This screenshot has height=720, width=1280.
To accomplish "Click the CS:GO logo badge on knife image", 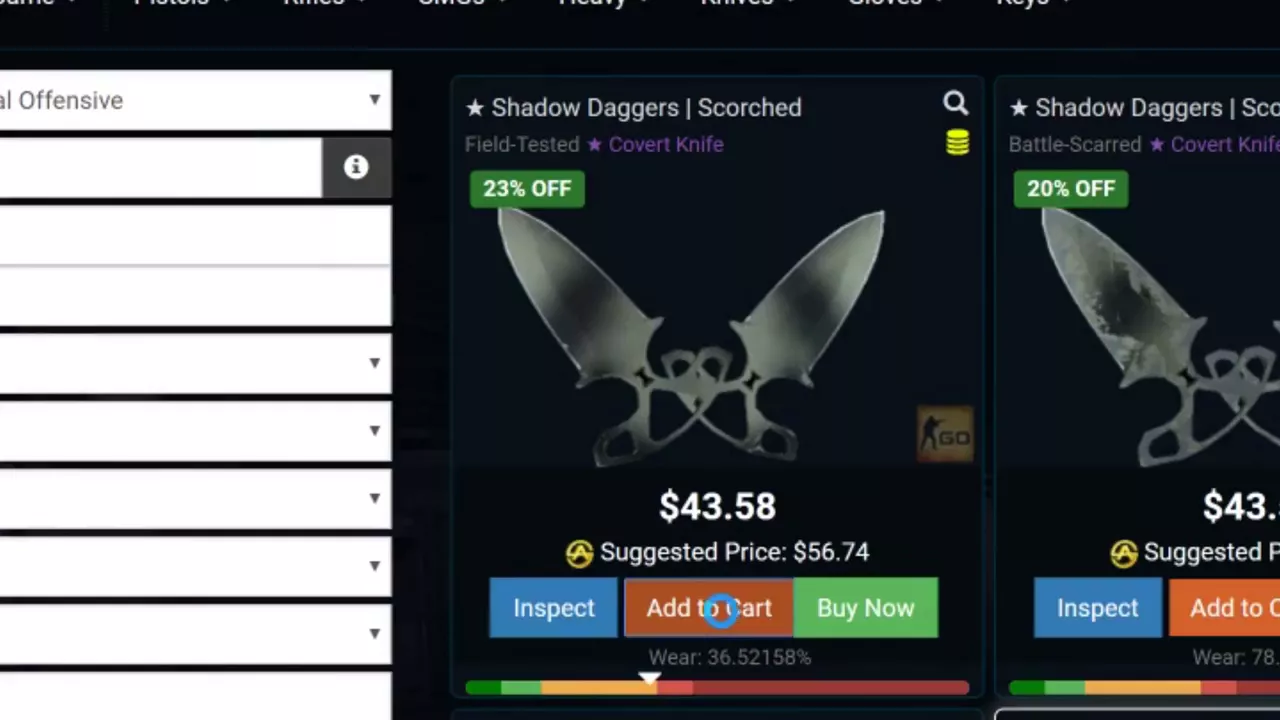I will 944,435.
